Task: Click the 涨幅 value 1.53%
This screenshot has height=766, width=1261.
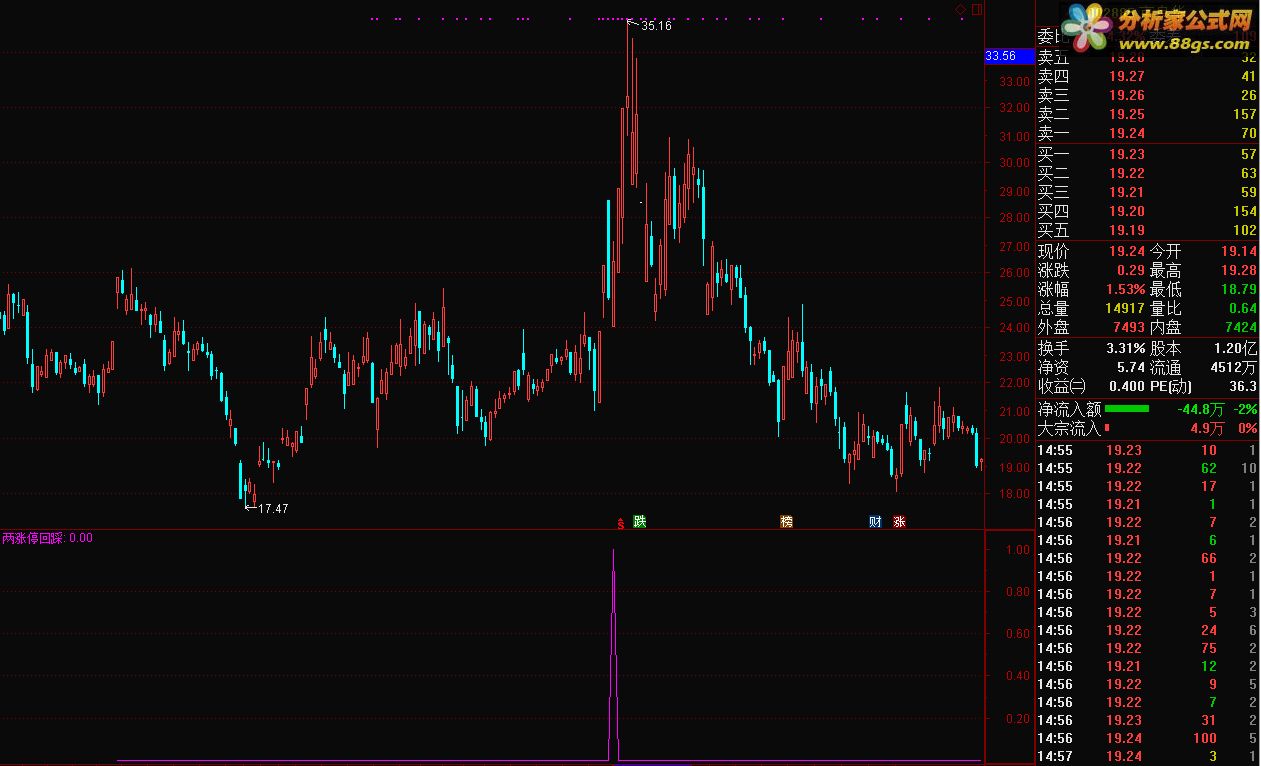Action: point(1124,289)
